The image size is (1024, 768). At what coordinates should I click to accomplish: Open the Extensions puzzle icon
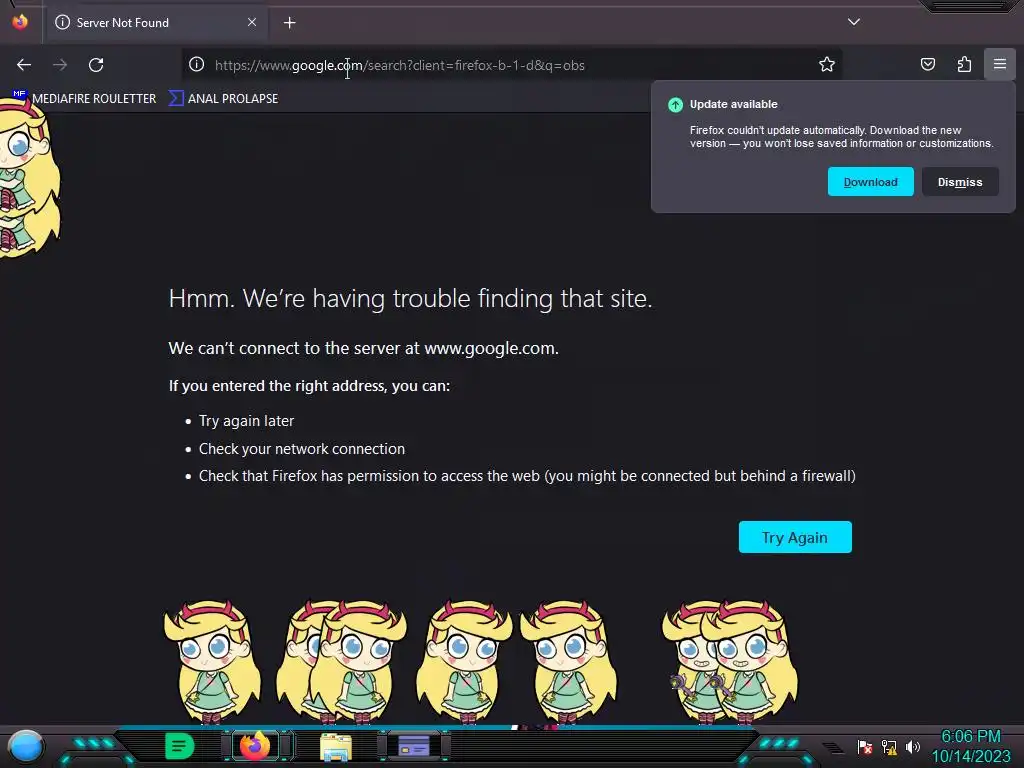click(x=964, y=64)
